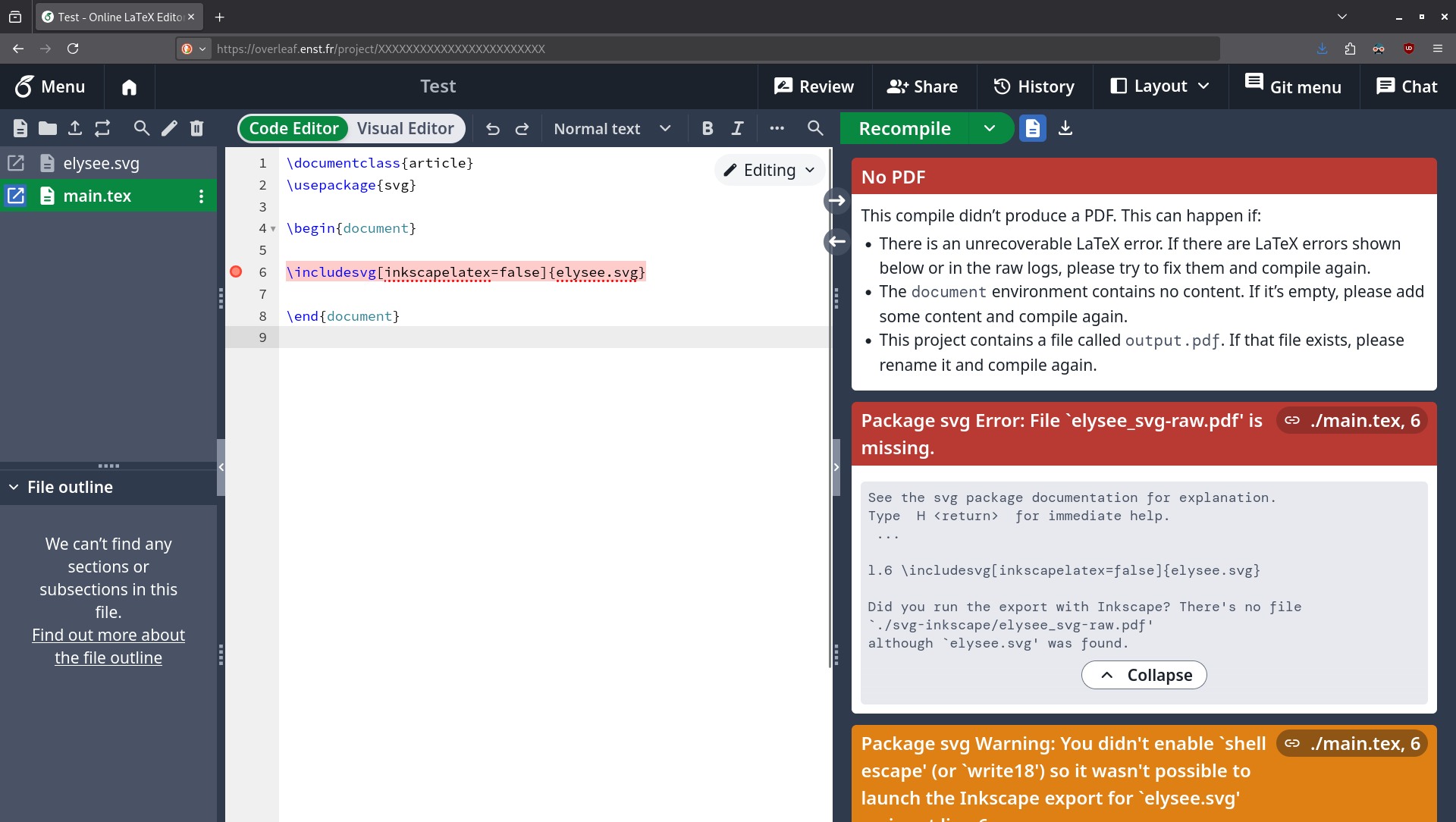Click the undo arrow in editor toolbar
This screenshot has height=822, width=1456.
[493, 129]
